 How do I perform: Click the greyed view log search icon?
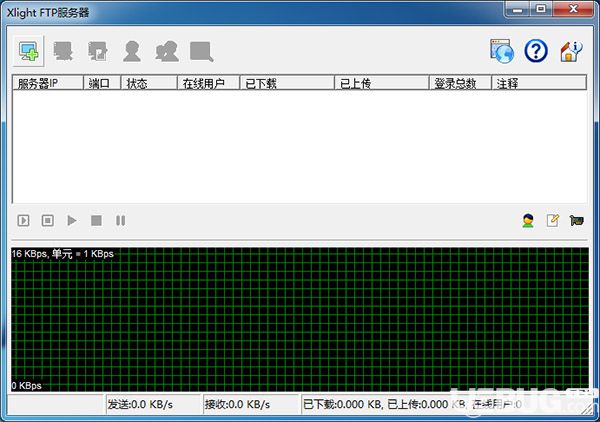202,52
